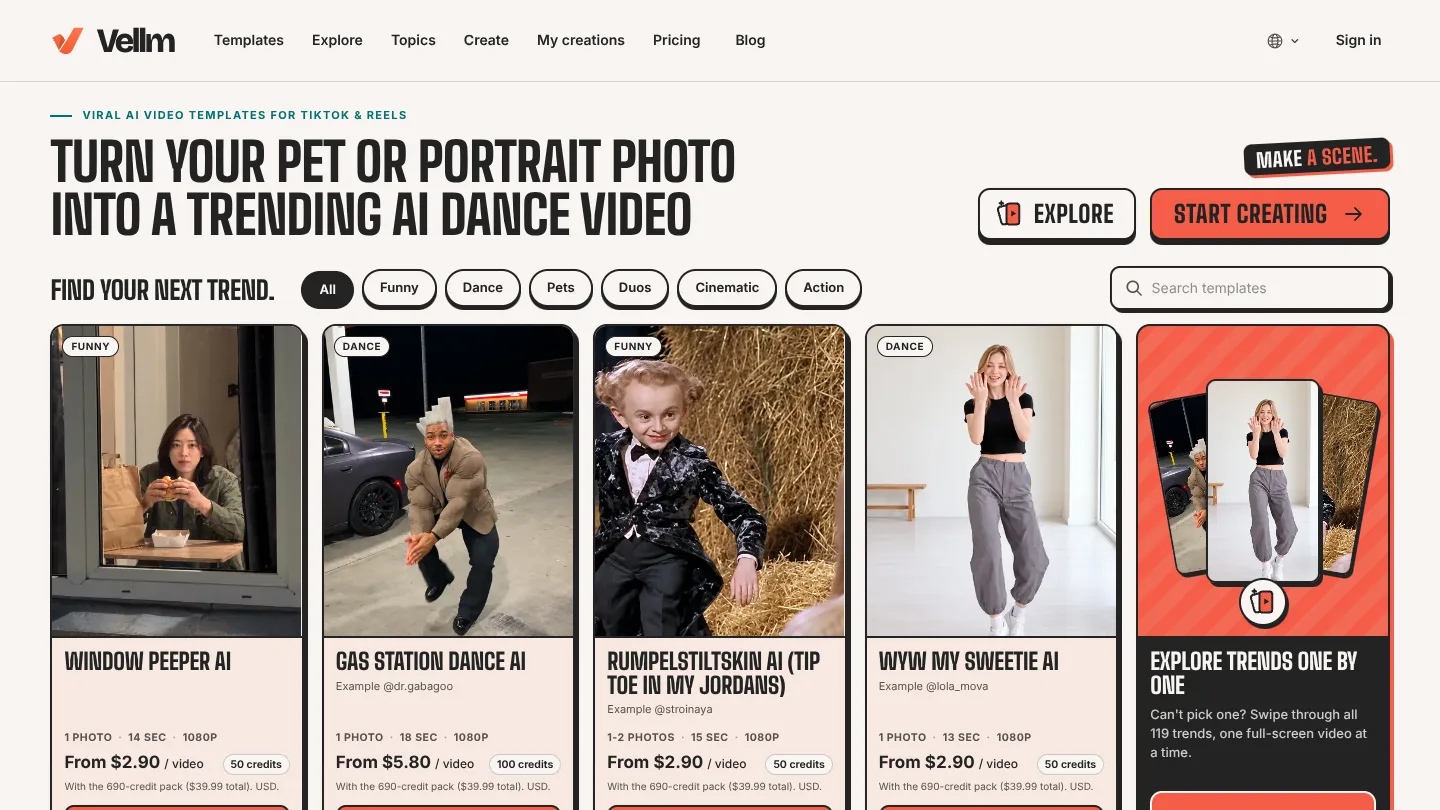Viewport: 1440px width, 810px height.
Task: Click the round video icon under stacked cards
Action: pos(1262,602)
